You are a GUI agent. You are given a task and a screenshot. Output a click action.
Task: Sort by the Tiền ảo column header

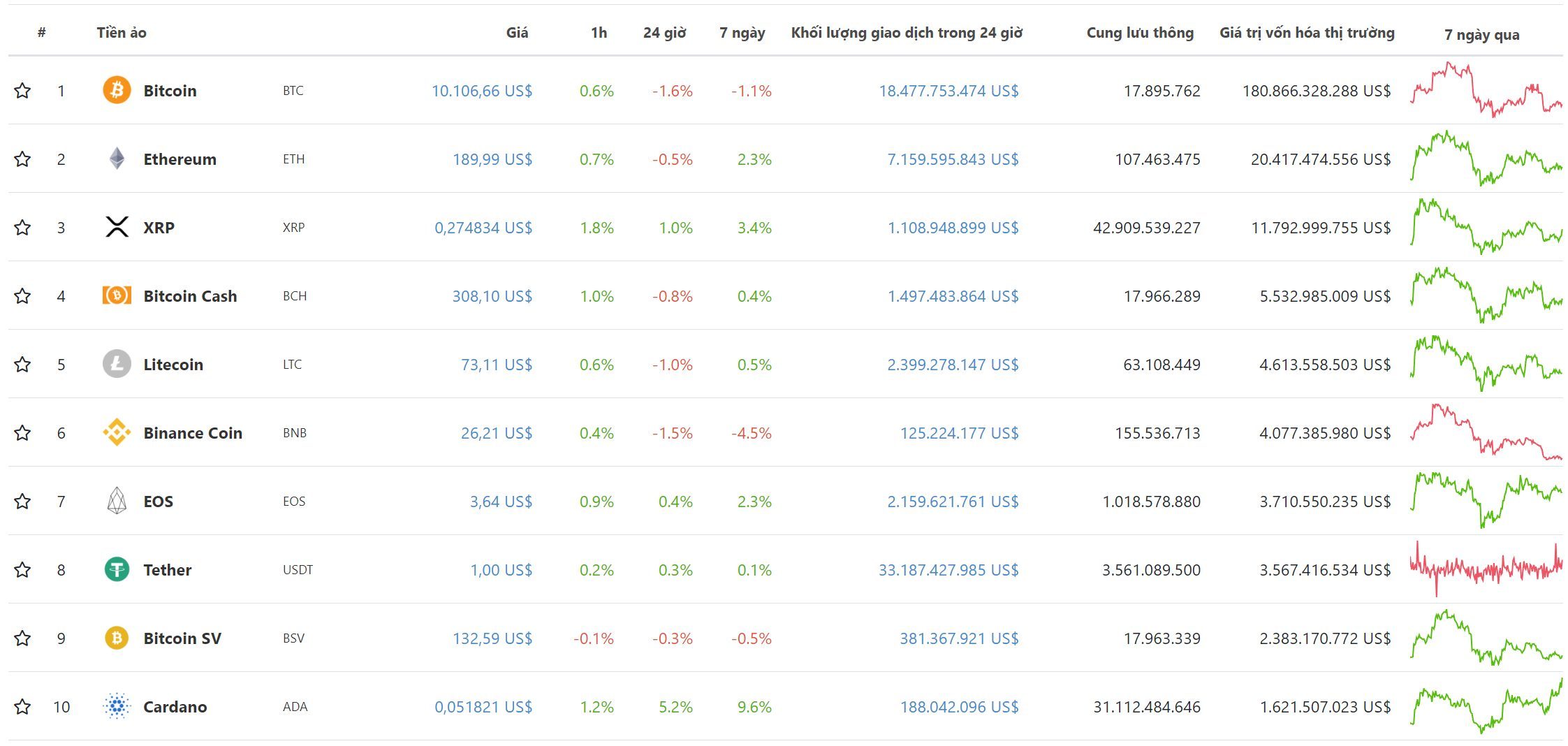[x=122, y=32]
